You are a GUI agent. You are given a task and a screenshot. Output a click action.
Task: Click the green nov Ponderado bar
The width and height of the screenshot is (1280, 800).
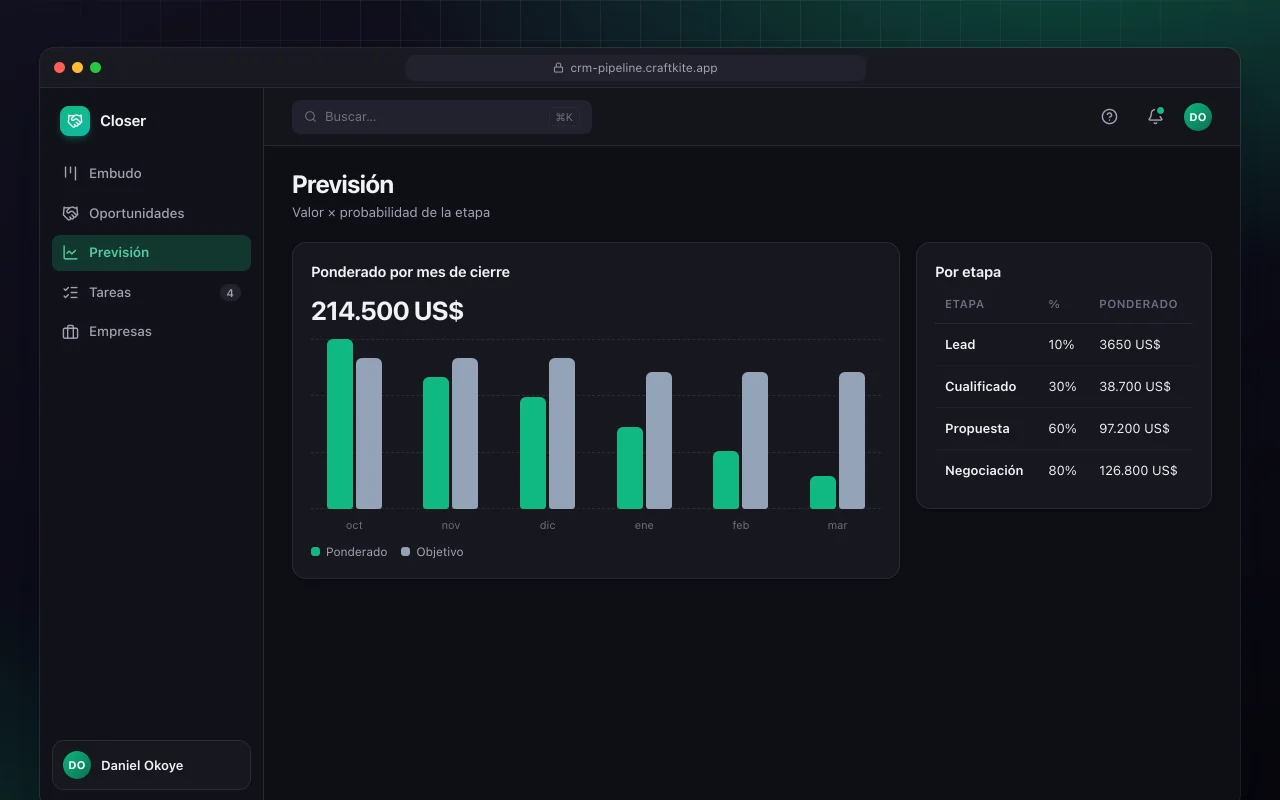click(x=436, y=443)
